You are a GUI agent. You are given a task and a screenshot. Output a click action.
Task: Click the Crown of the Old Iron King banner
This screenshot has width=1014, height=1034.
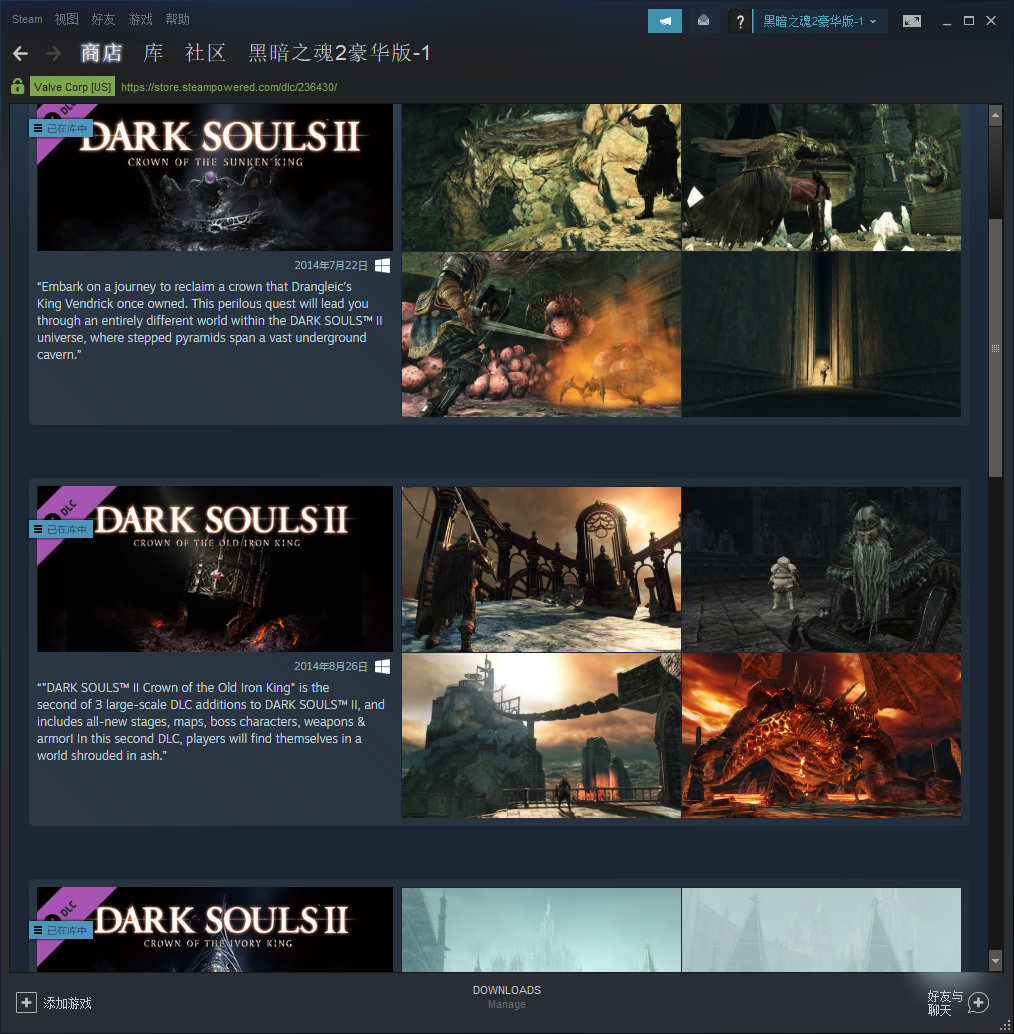click(215, 569)
